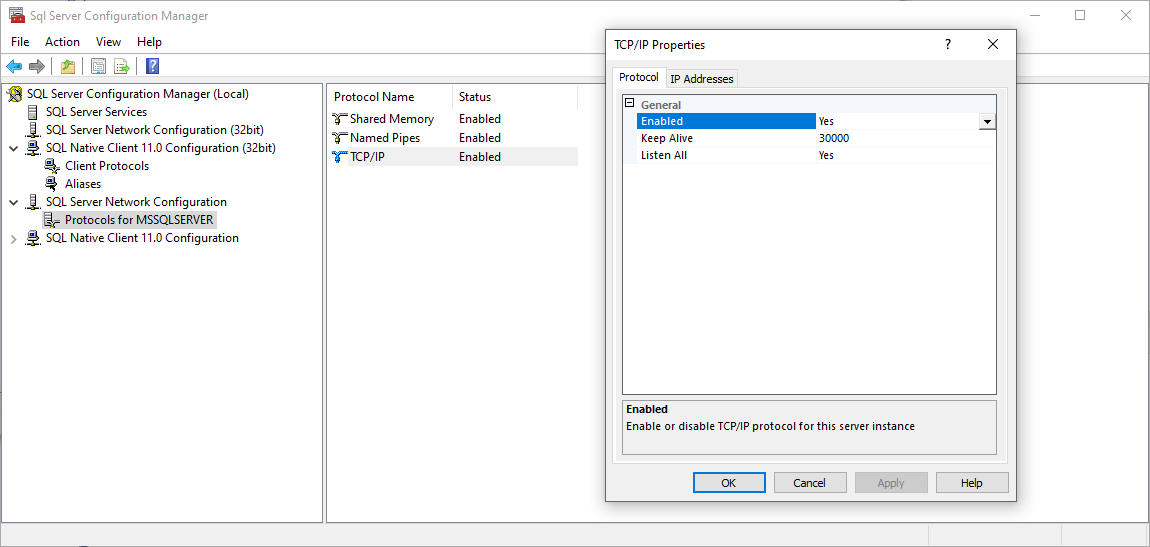Click the Export List toolbar icon
The height and width of the screenshot is (547, 1150).
122,67
